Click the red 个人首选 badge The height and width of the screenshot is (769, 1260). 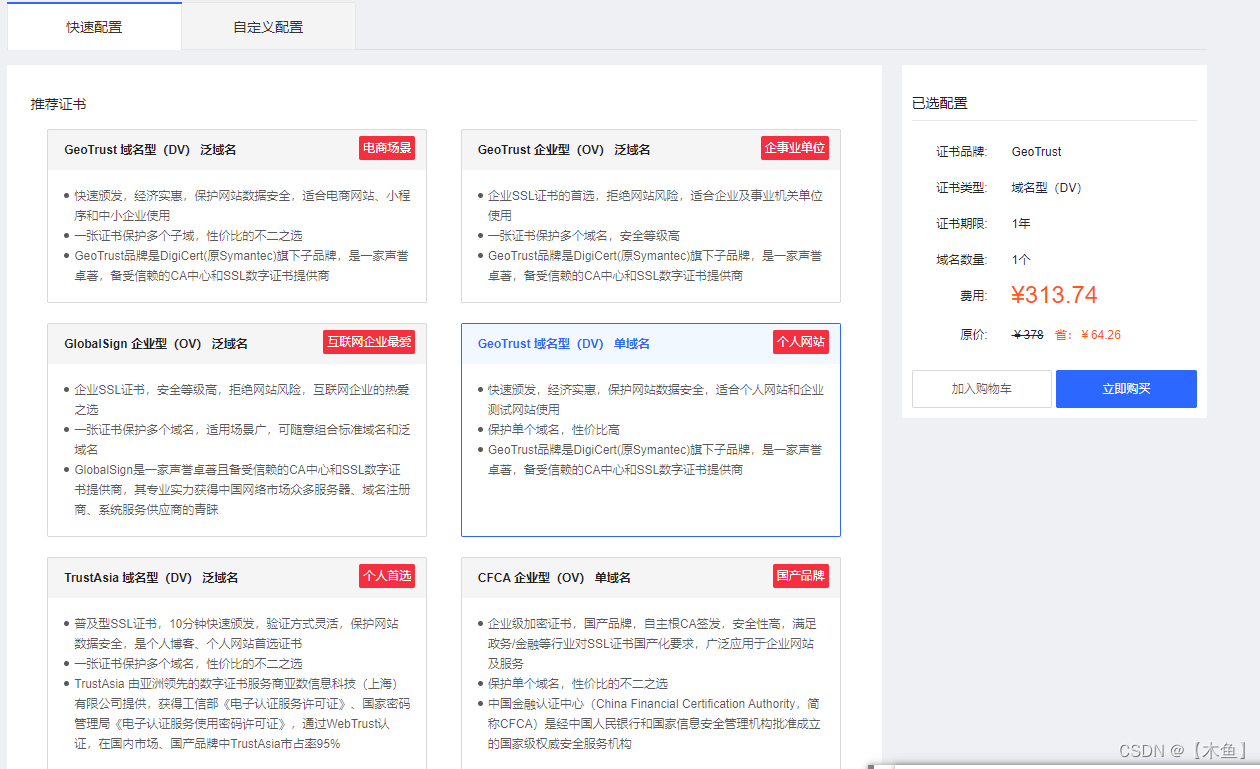coord(387,576)
